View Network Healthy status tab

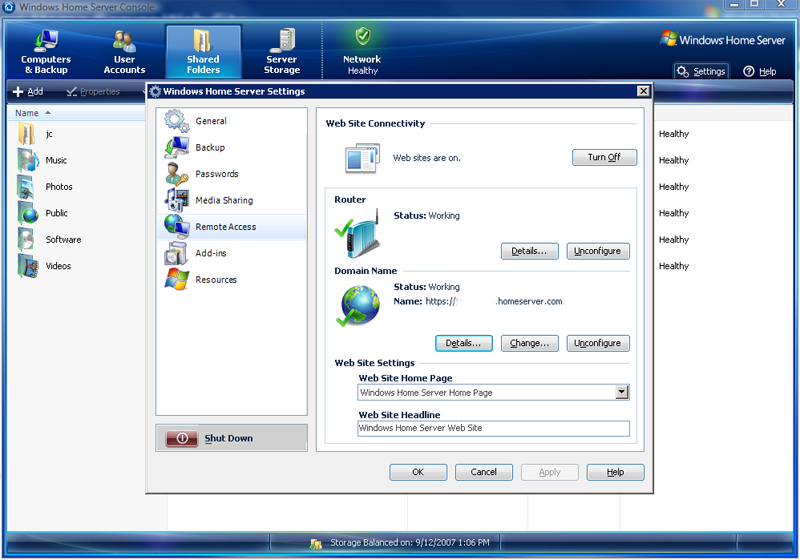[362, 52]
